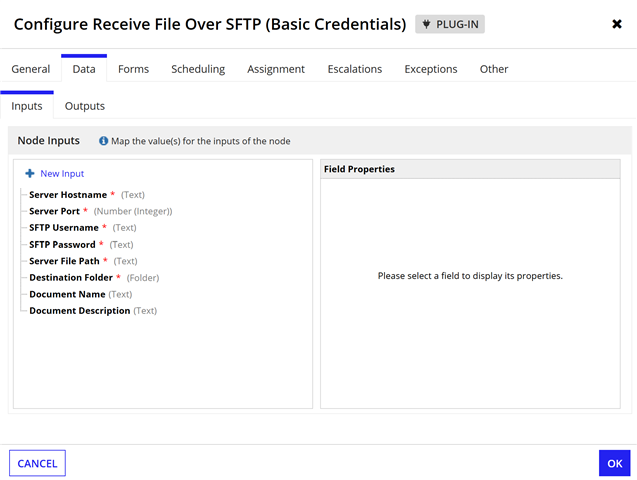
Task: Select the Document Name input
Action: 67,294
